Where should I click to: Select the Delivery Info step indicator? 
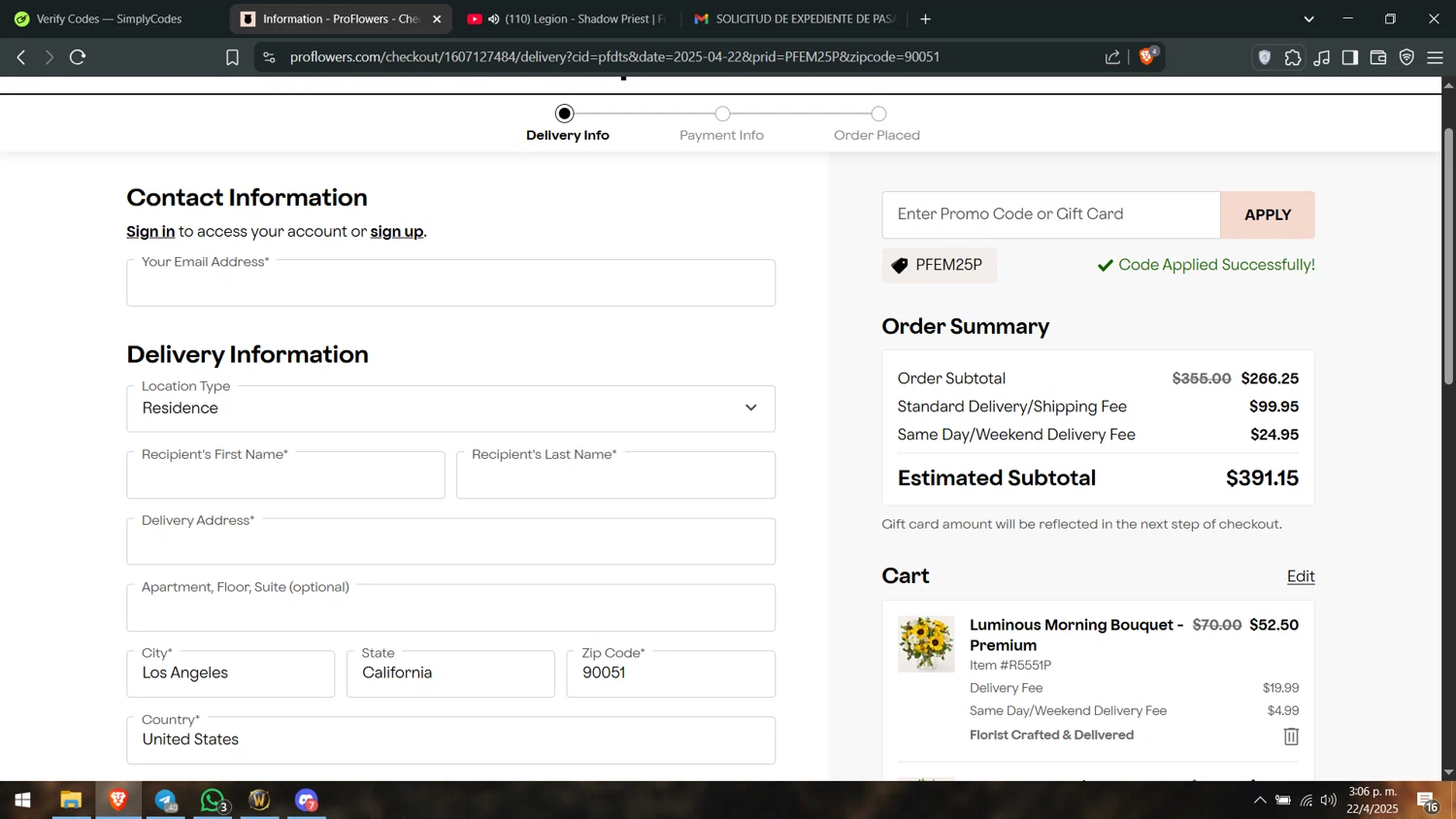point(565,114)
